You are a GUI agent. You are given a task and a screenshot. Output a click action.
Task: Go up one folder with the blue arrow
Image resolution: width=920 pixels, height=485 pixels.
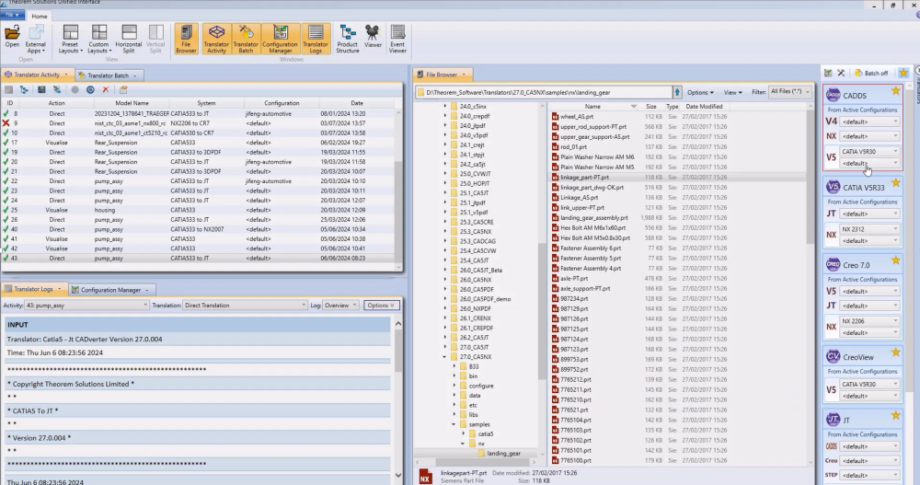pyautogui.click(x=677, y=92)
